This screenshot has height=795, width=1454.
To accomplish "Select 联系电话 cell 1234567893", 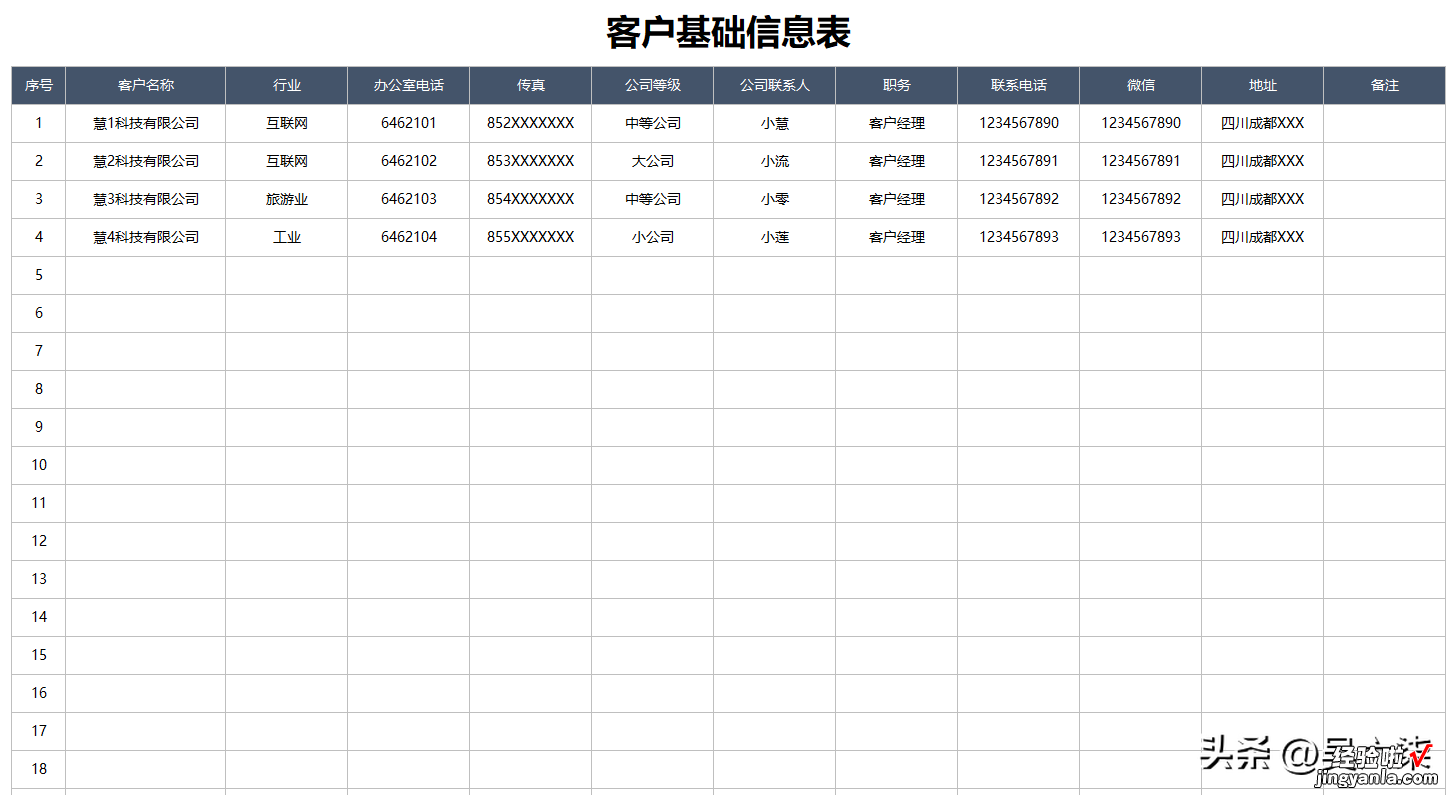I will [x=1019, y=237].
